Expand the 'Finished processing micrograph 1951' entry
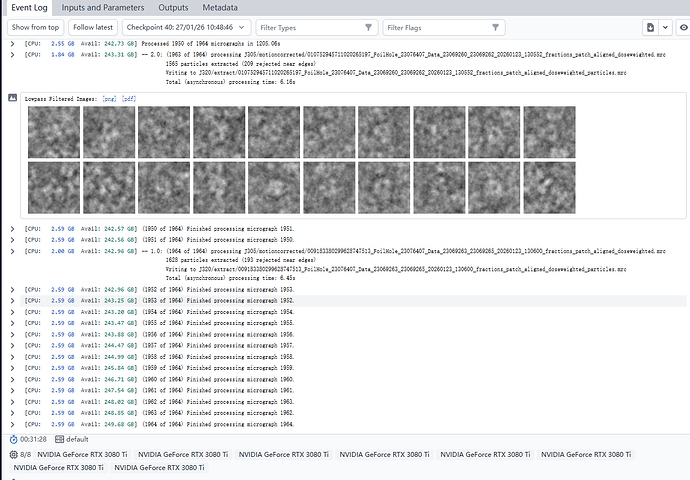690x480 pixels. pyautogui.click(x=12, y=229)
